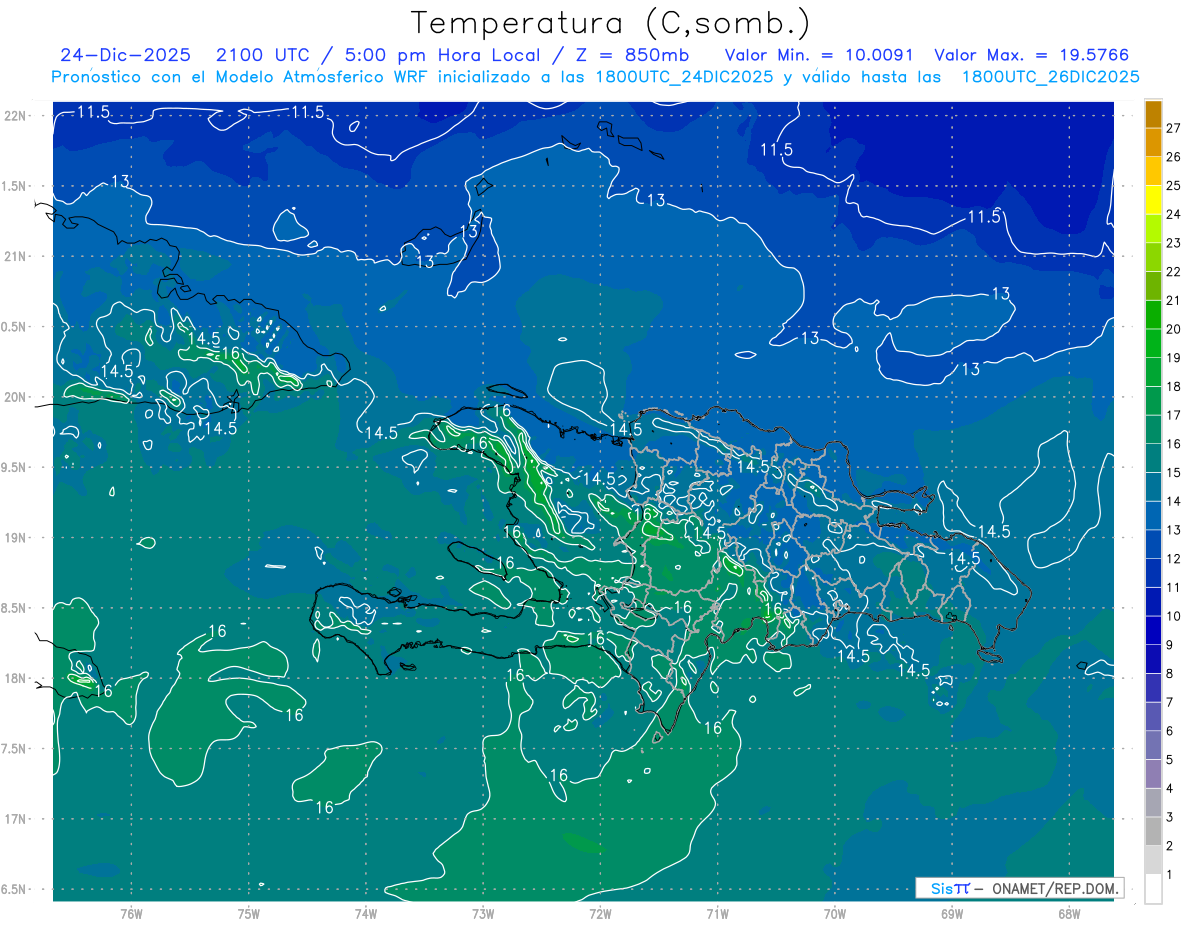
Task: Select valid-until stamp "1800UTC_26DIC2025"
Action: pyautogui.click(x=1050, y=77)
